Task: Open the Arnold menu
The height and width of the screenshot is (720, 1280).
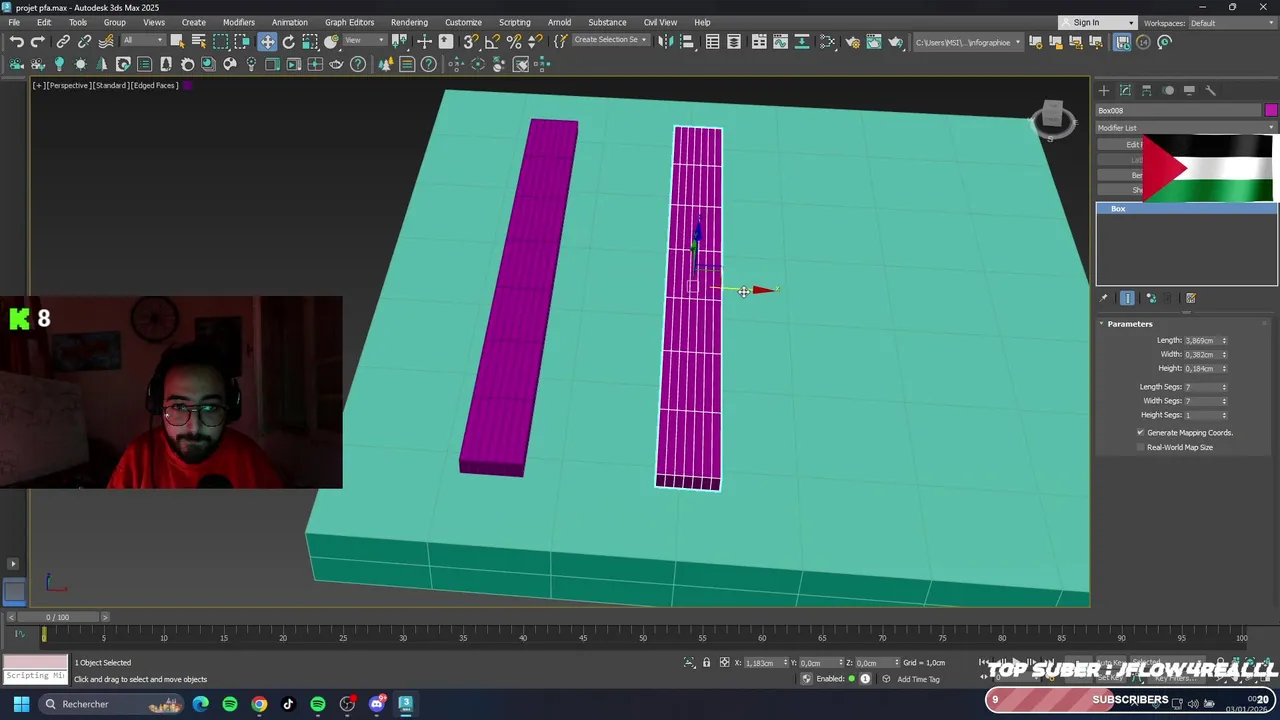Action: click(559, 22)
